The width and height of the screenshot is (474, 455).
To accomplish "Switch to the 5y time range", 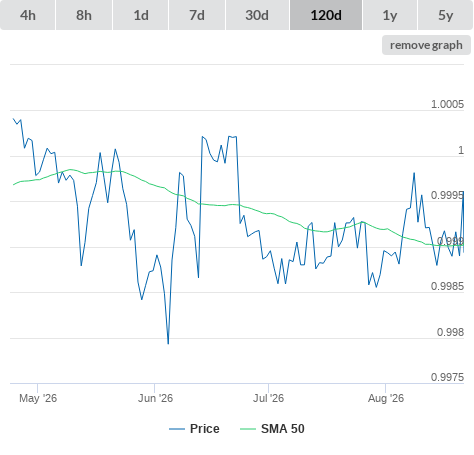I will (445, 15).
